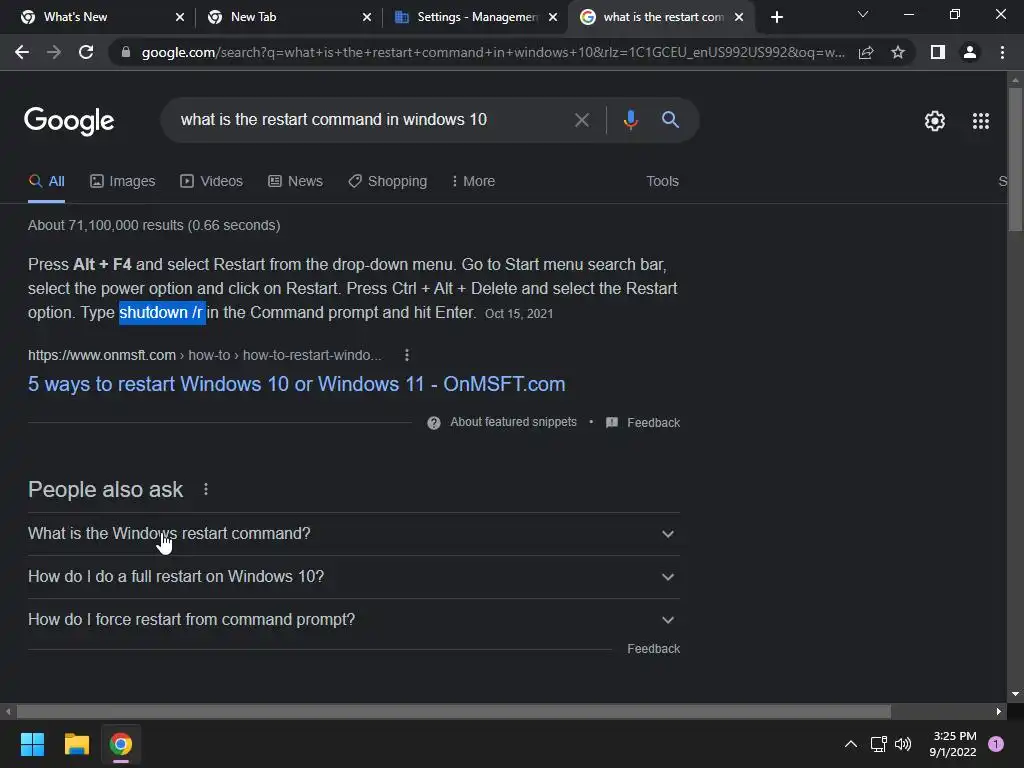Switch to Images results
This screenshot has width=1024, height=768.
point(123,182)
